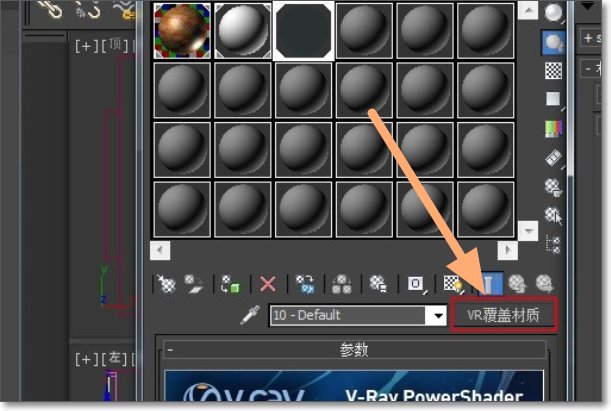The width and height of the screenshot is (611, 411).
Task: Click the [+] menu of 顶 viewport
Action: (87, 46)
